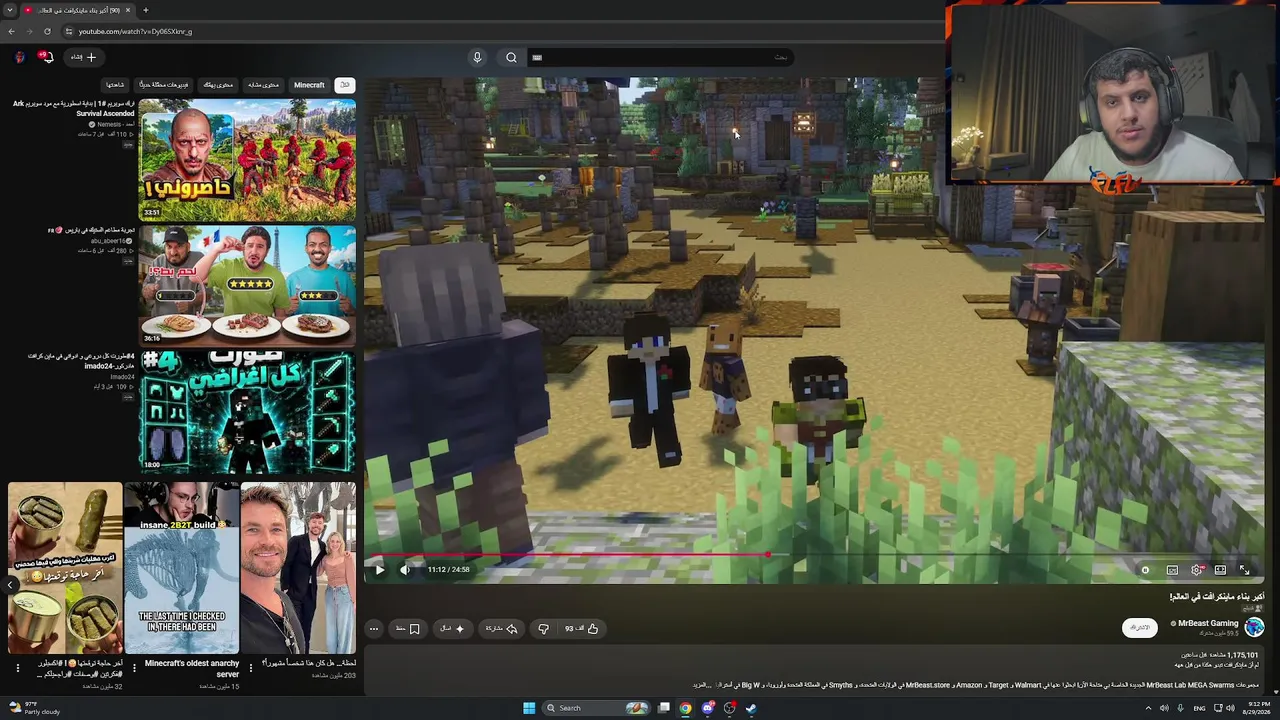Image resolution: width=1280 pixels, height=720 pixels.
Task: Dislike the video with thumbs down
Action: (x=543, y=629)
